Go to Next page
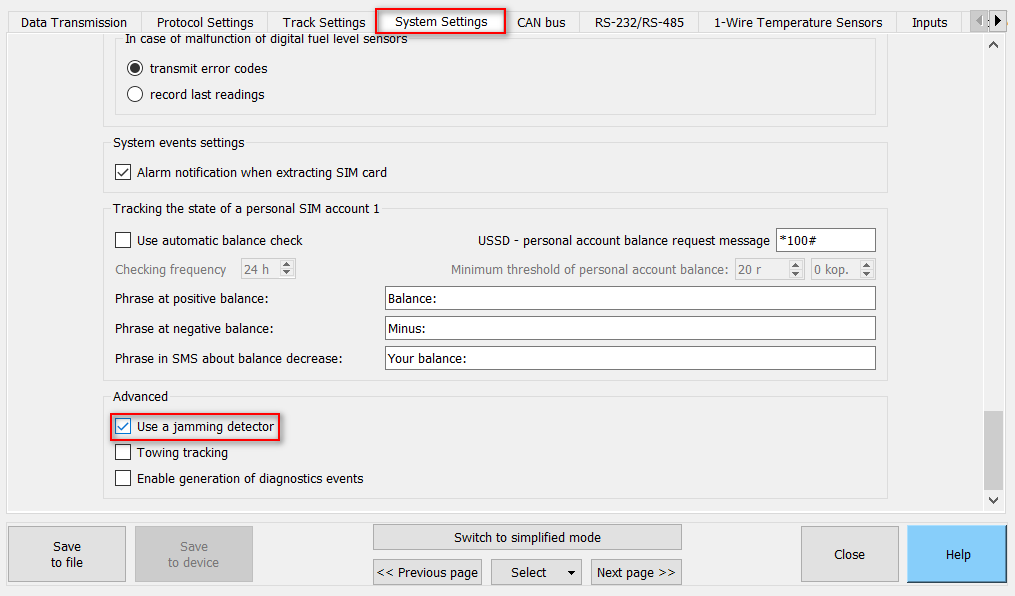The image size is (1015, 596). (635, 573)
